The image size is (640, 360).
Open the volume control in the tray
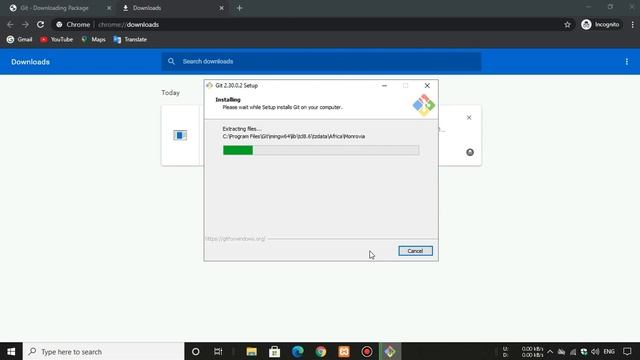point(596,352)
